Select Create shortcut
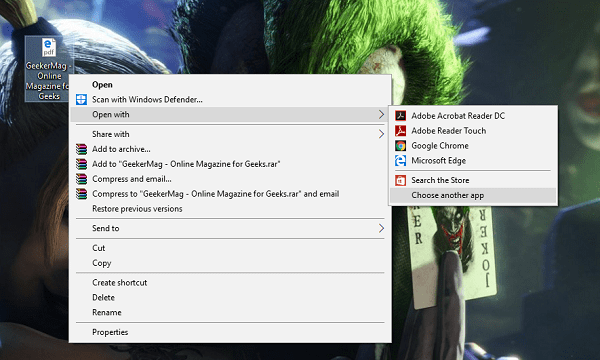The height and width of the screenshot is (360, 600). click(230, 282)
